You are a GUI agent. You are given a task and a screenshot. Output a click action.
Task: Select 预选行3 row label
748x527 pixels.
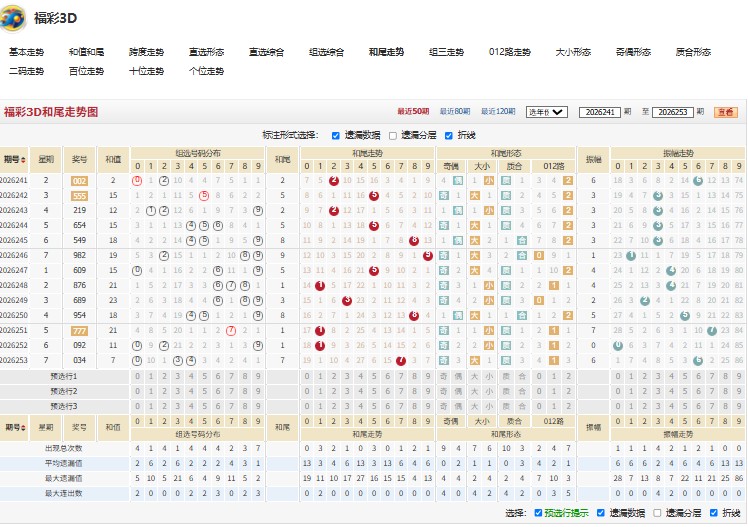coord(64,406)
